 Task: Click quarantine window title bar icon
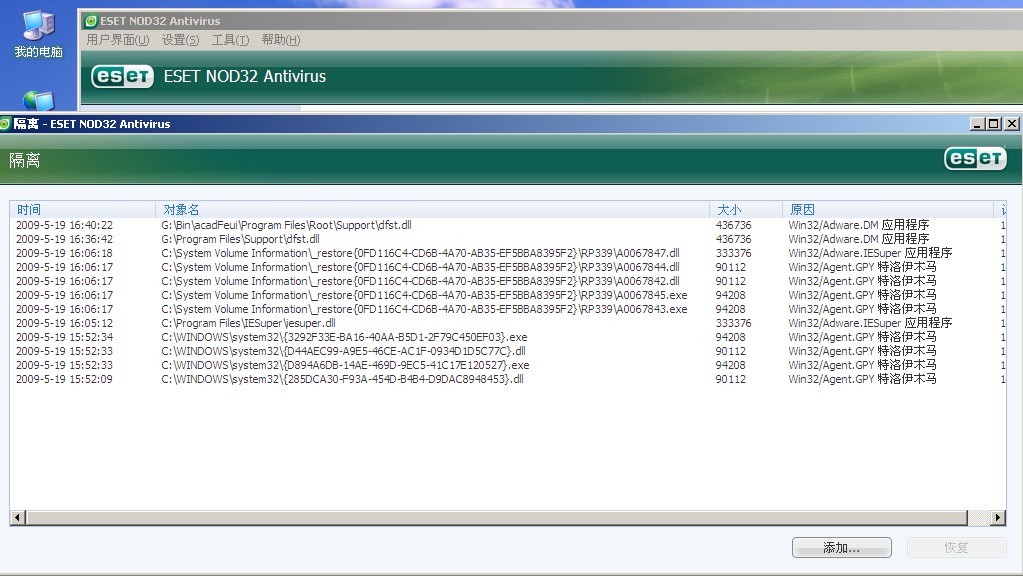5,123
